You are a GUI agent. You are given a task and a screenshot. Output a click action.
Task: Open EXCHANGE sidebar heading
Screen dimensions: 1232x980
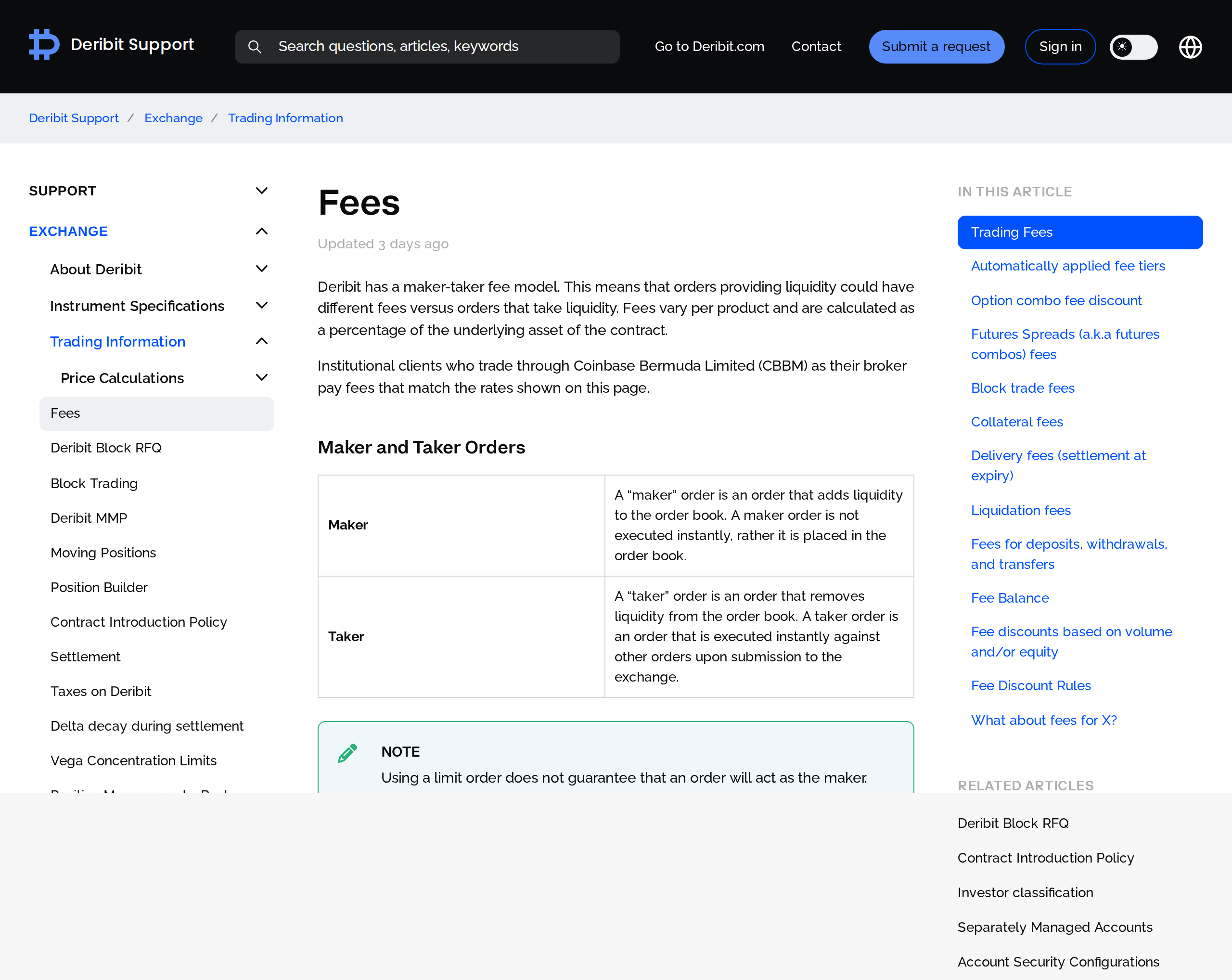(68, 232)
